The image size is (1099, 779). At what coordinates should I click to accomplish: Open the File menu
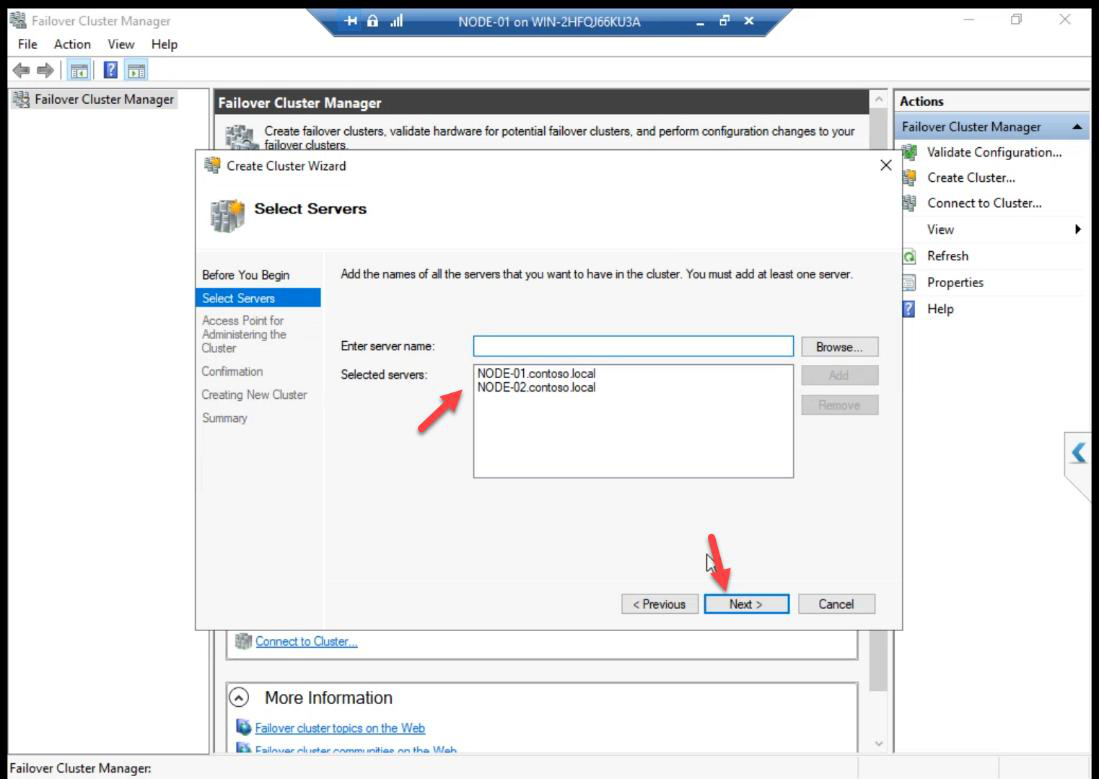tap(27, 44)
